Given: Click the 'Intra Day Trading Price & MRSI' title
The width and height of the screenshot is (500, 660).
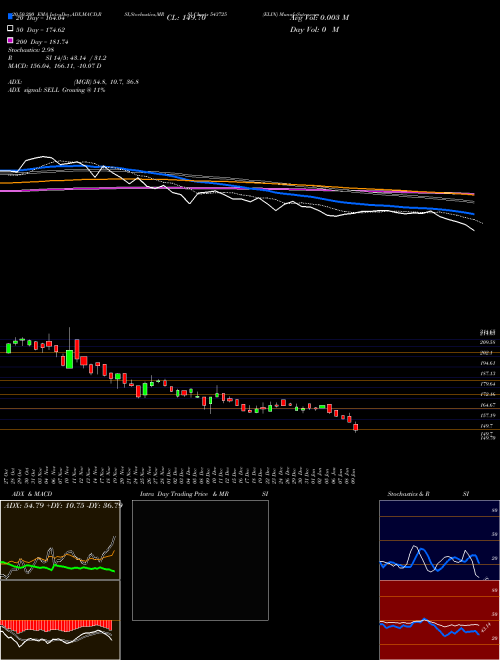Looking at the screenshot, I should point(204,494).
